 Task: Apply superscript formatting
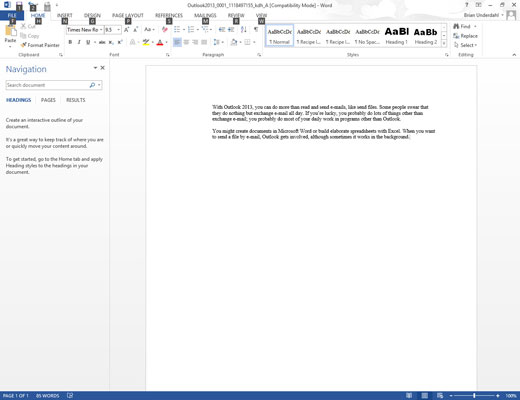pyautogui.click(x=120, y=42)
